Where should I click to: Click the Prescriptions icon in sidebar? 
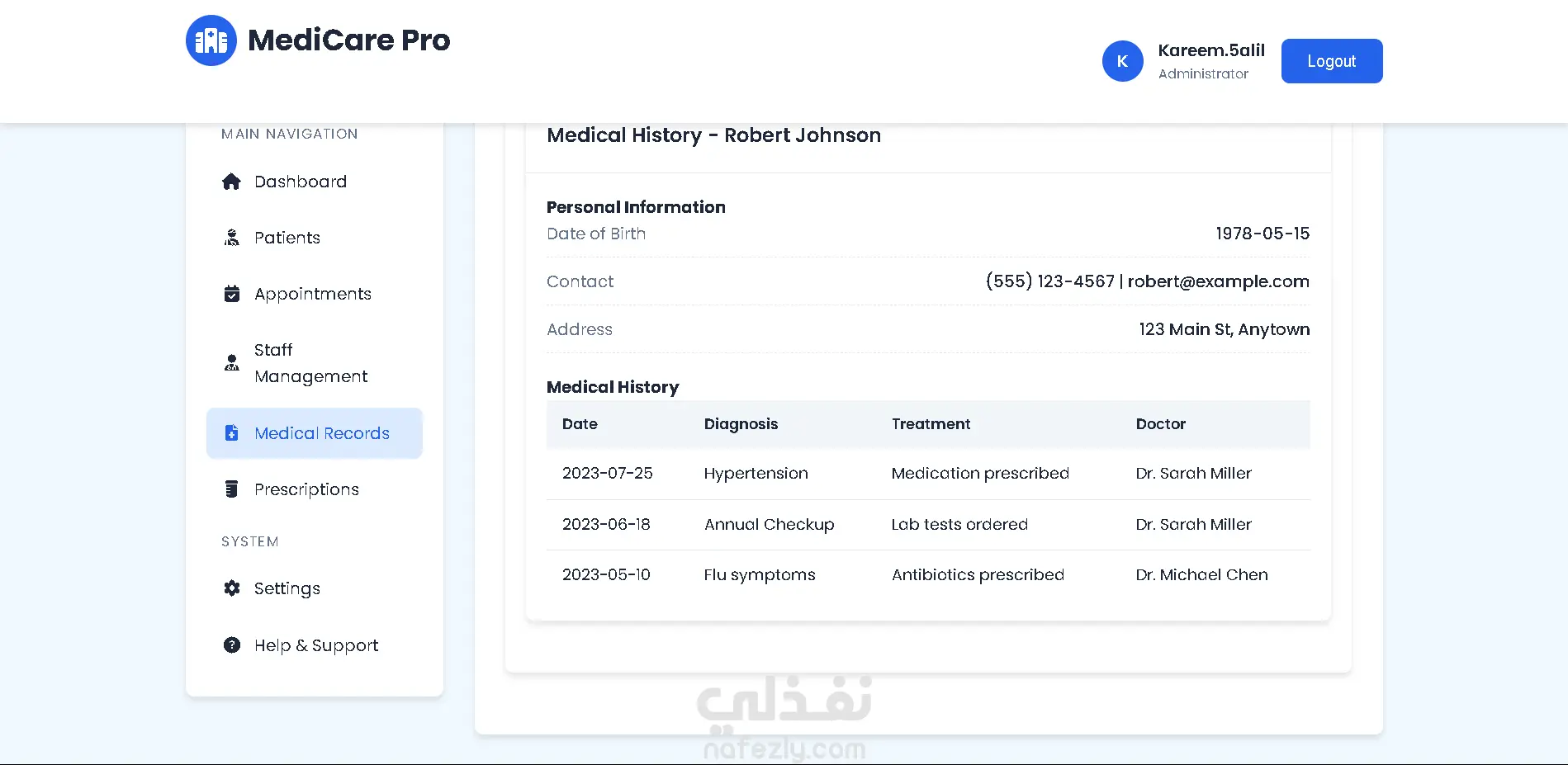point(231,489)
